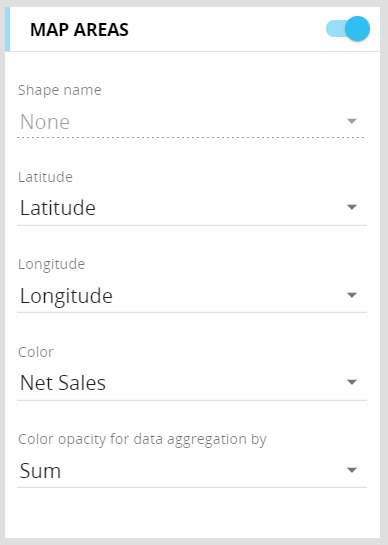Open the Shape name dropdown showing None

192,122
